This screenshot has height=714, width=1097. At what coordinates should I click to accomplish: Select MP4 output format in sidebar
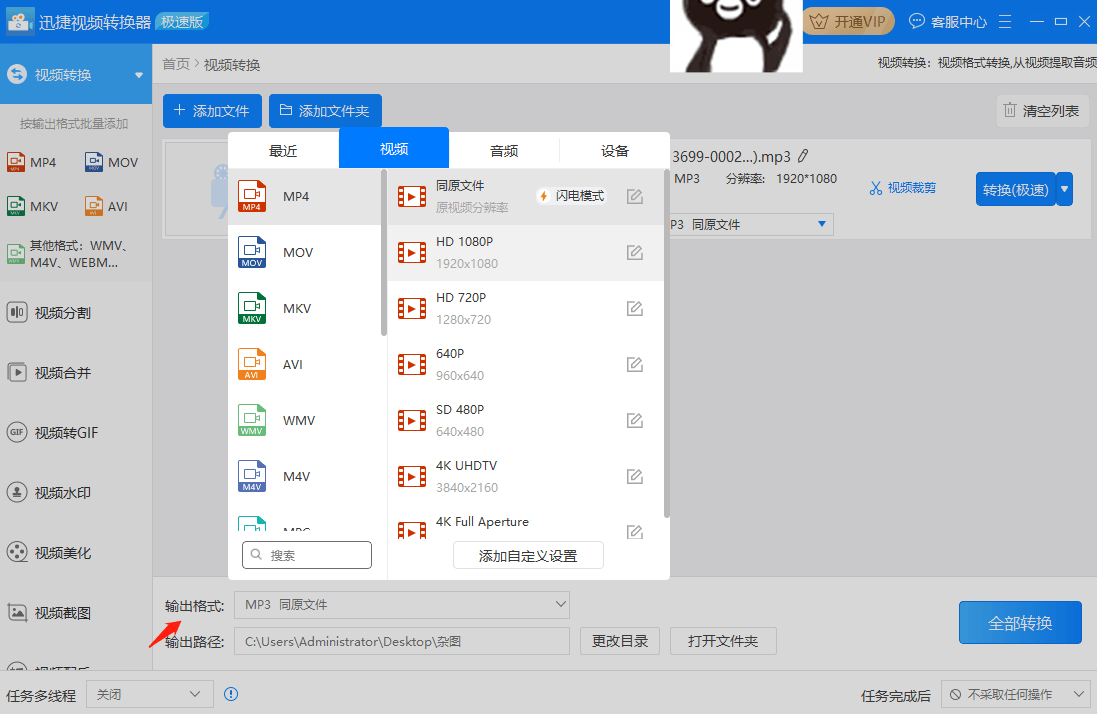32,161
